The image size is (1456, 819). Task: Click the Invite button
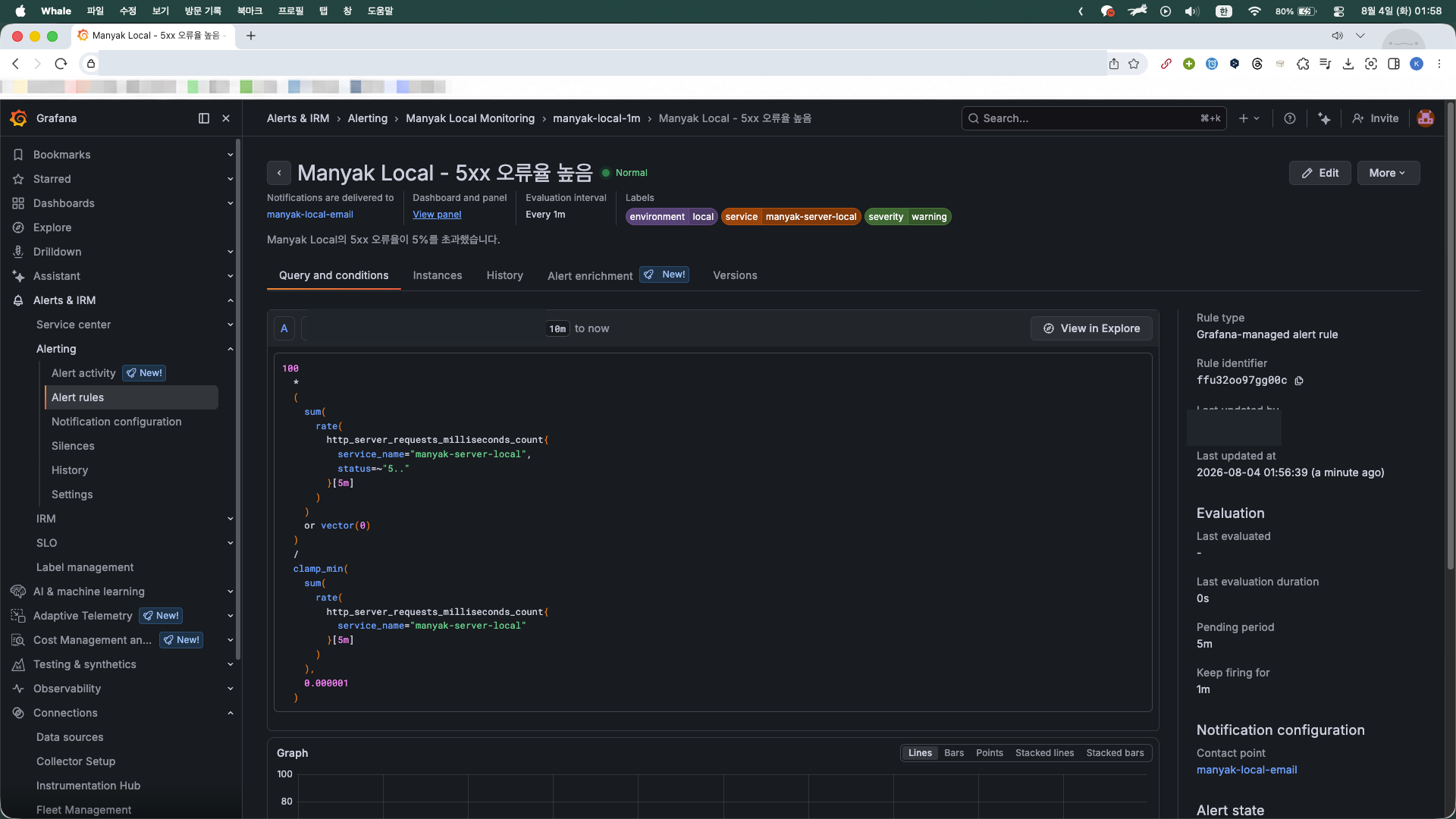coord(1376,118)
